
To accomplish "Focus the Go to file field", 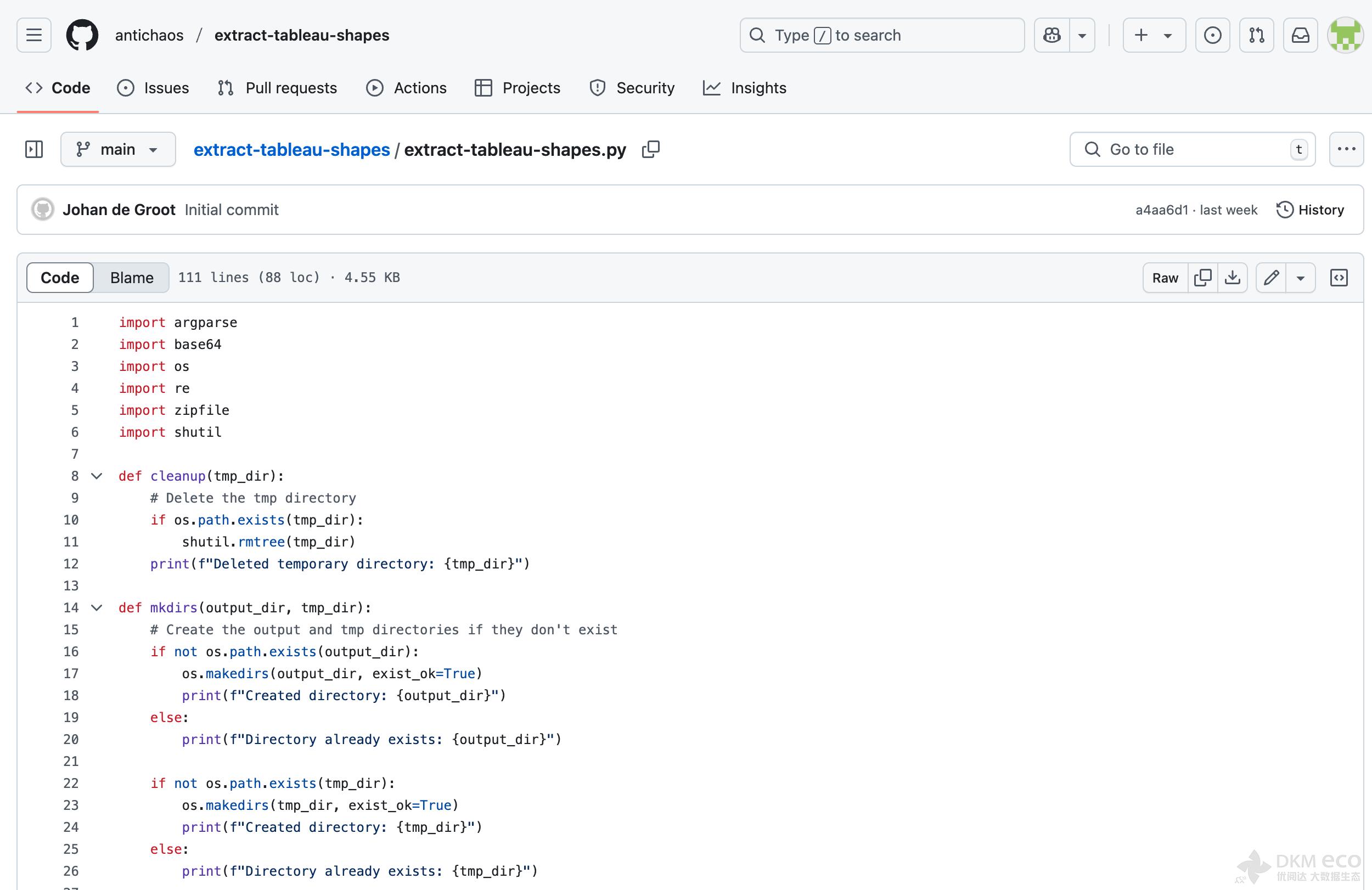I will pyautogui.click(x=1192, y=149).
